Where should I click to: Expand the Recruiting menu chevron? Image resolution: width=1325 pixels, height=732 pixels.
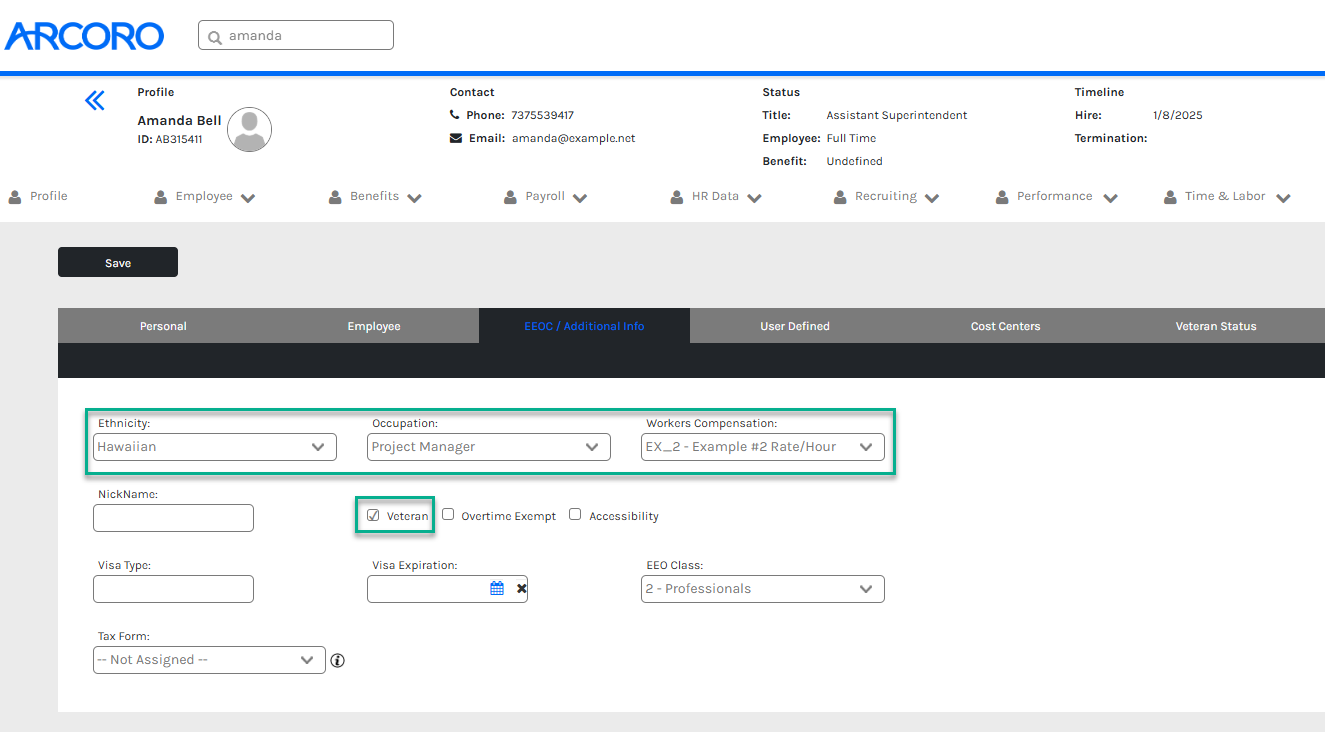[x=932, y=198]
